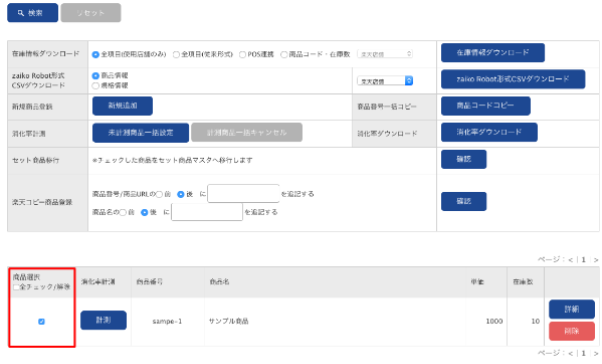Click the 未計測商品一括設定 button
Image resolution: width=602 pixels, height=364 pixels.
pos(141,133)
